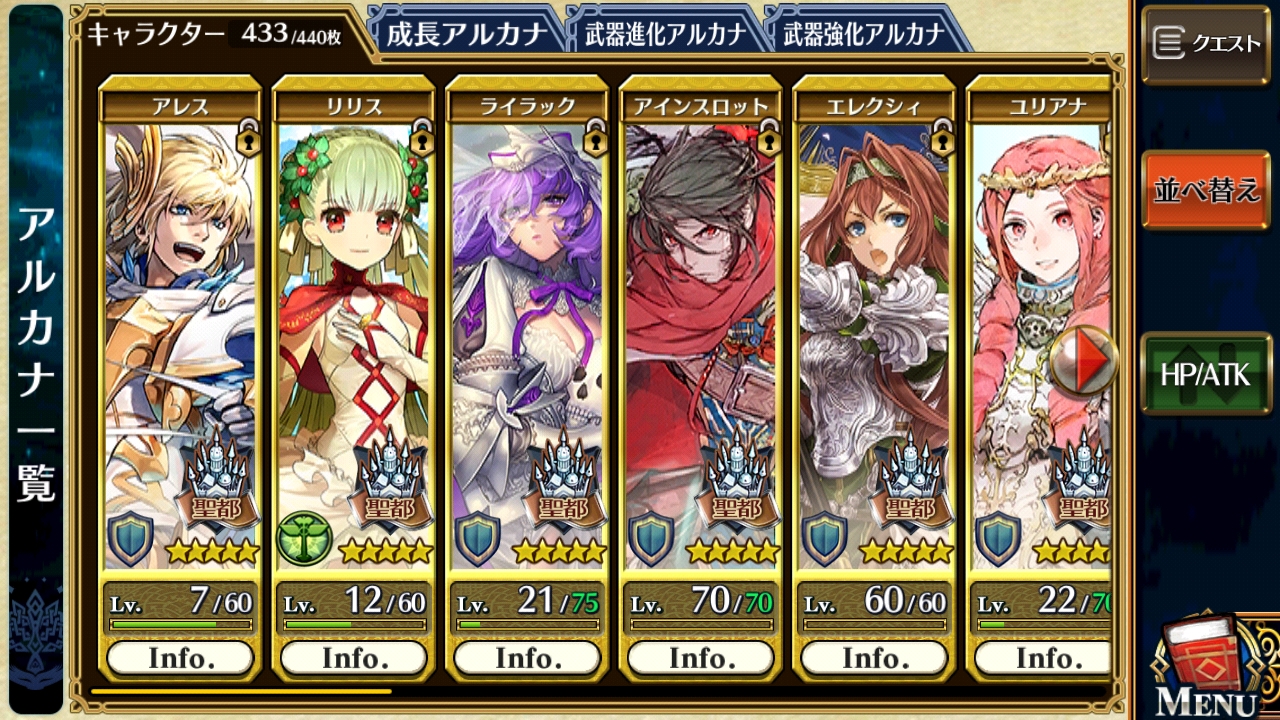The image size is (1280, 720).
Task: Click the 聖都 castle emblem on ライラック card
Action: [x=562, y=483]
